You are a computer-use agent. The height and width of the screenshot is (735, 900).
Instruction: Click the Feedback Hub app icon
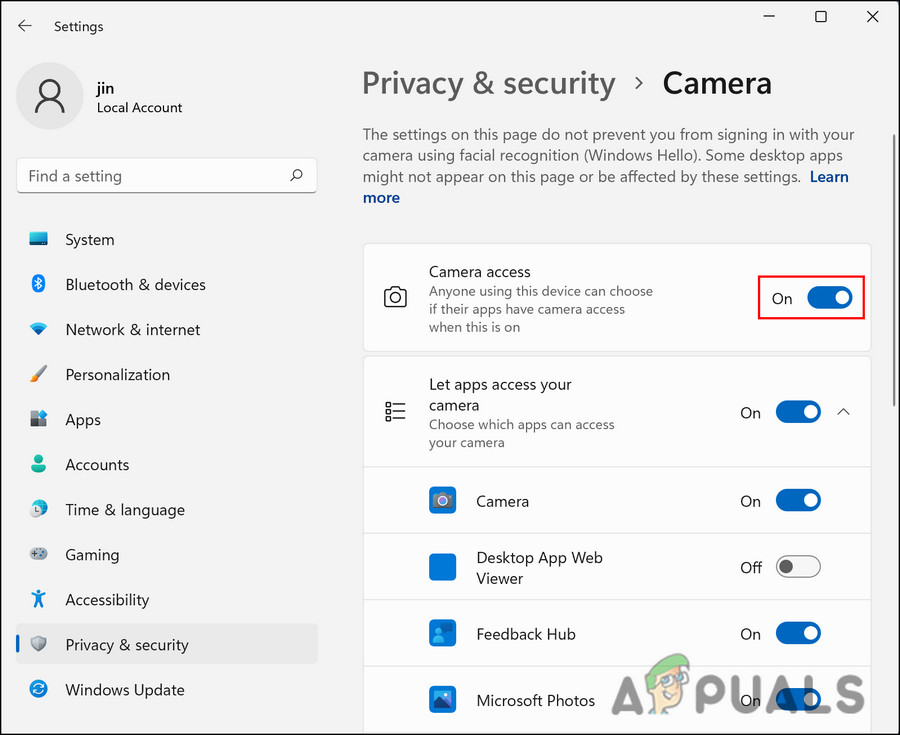442,634
